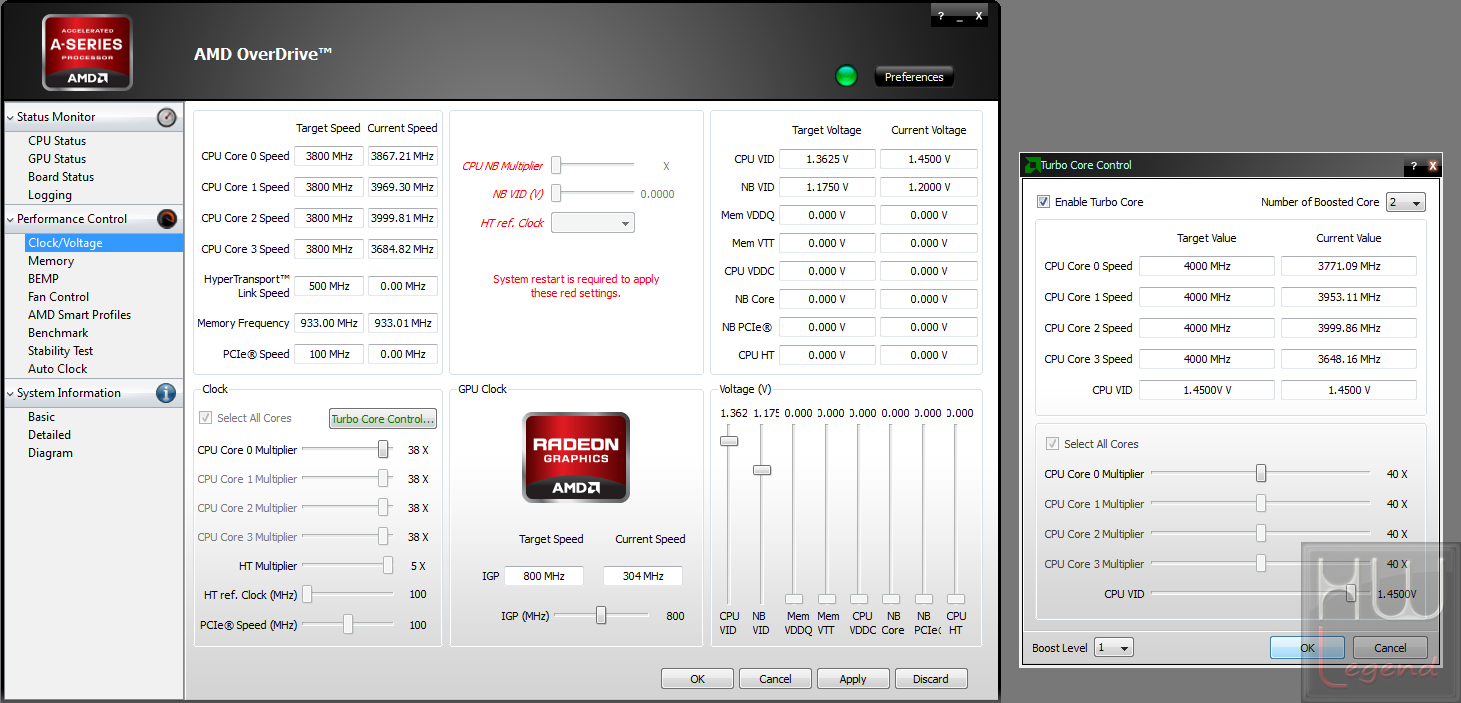
Task: Click the Status Monitor gauge icon
Action: click(167, 117)
